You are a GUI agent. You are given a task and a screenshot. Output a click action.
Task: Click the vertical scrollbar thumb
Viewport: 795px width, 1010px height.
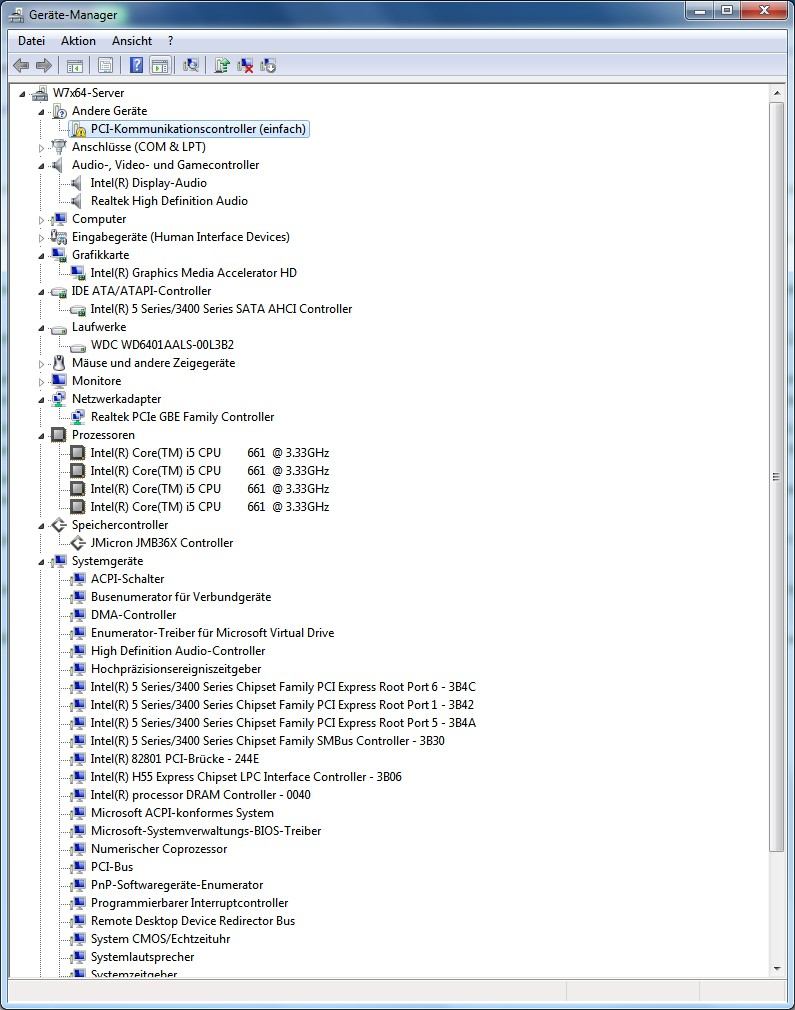click(x=776, y=477)
